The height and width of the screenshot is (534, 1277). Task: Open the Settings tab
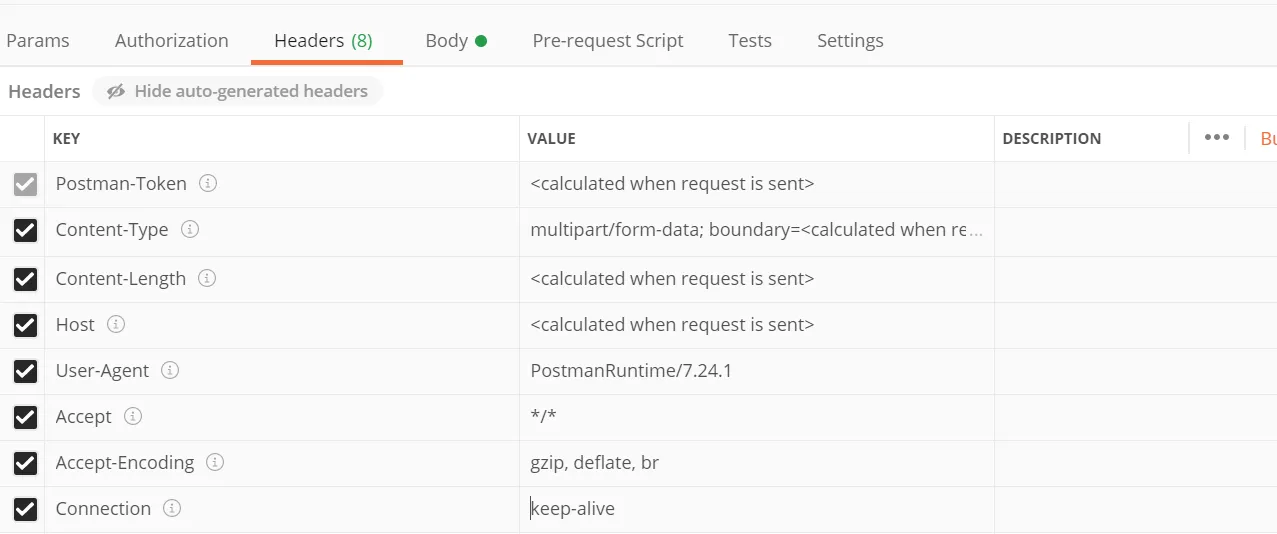pos(850,41)
